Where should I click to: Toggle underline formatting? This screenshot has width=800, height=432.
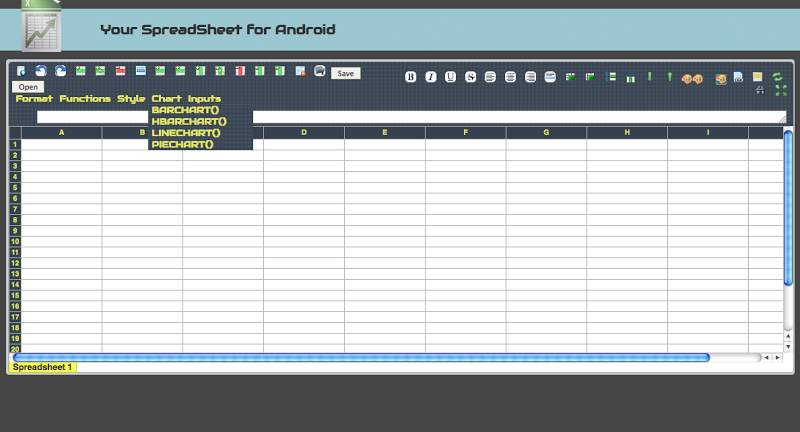pyautogui.click(x=451, y=77)
